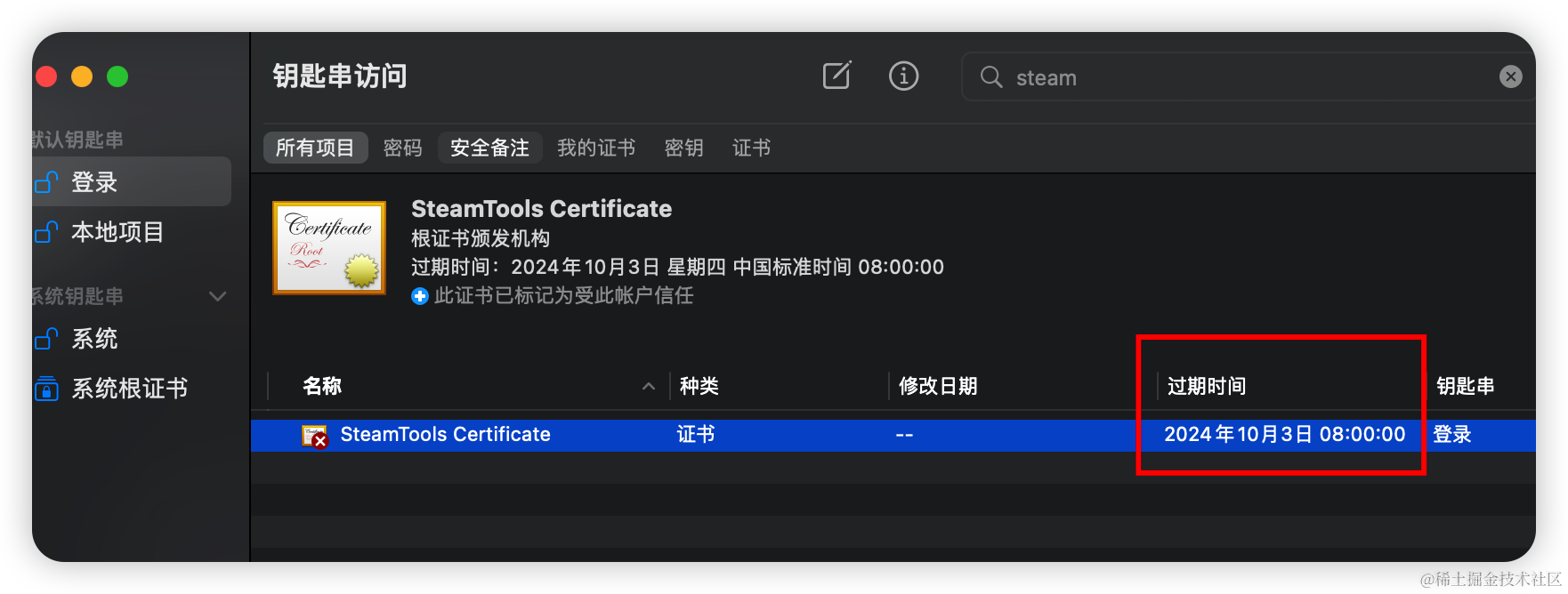1568x594 pixels.
Task: Switch to the 证书 tab
Action: 751,148
